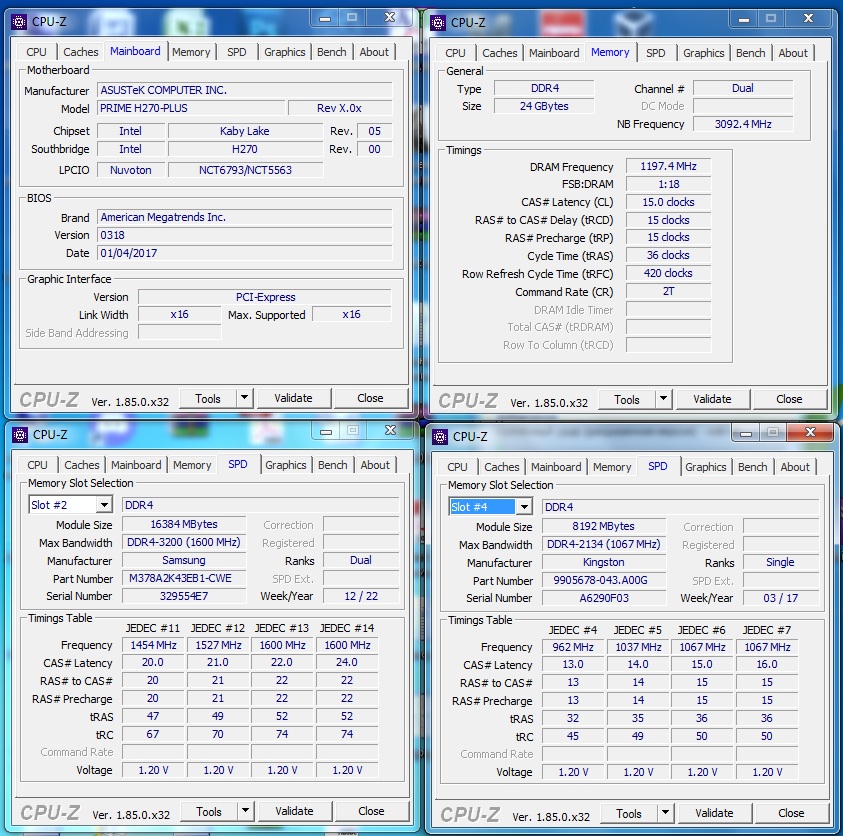Click the DRAM Frequency value 1197.4 MHz
Viewport: 843px width, 836px height.
tap(667, 166)
